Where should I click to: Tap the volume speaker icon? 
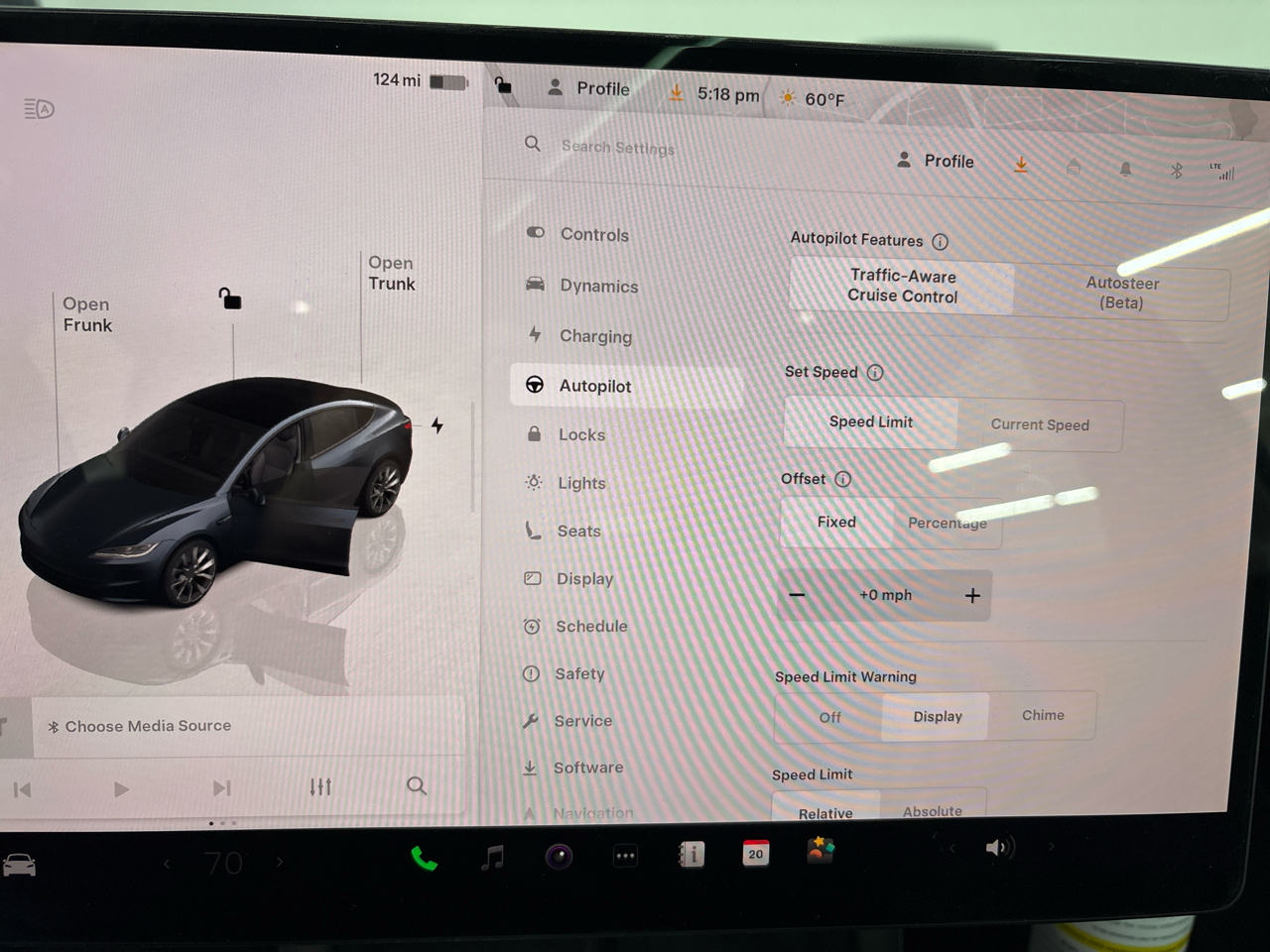996,848
